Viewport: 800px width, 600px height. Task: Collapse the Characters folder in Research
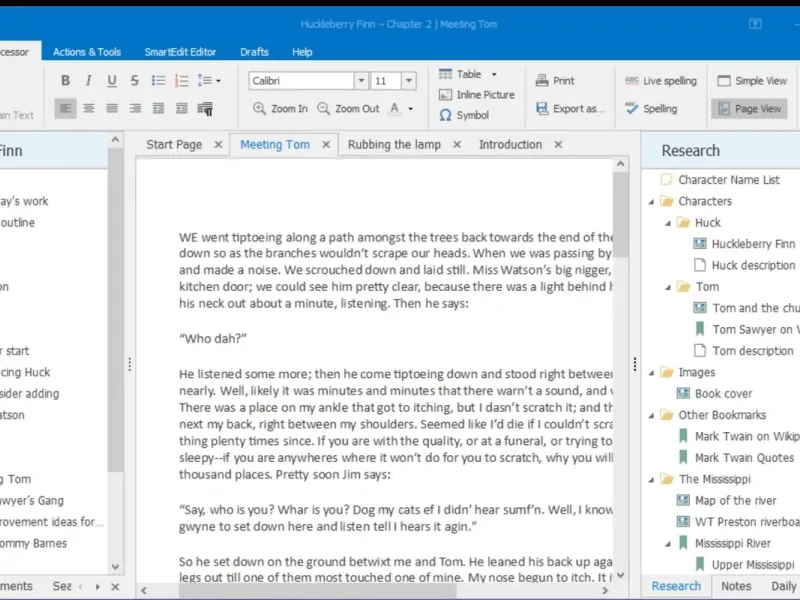click(650, 201)
